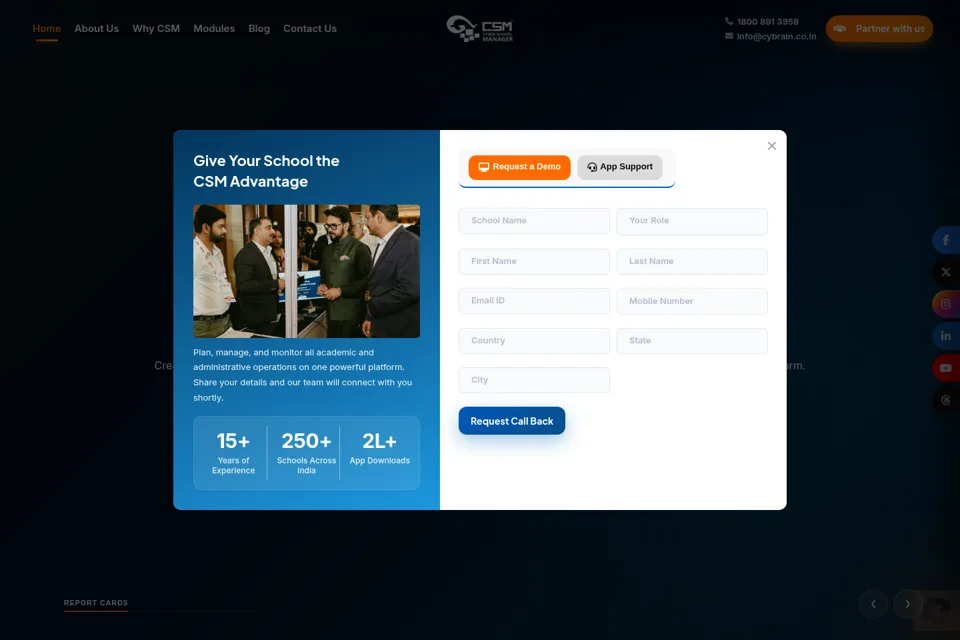
Task: Open the City field
Action: point(534,380)
